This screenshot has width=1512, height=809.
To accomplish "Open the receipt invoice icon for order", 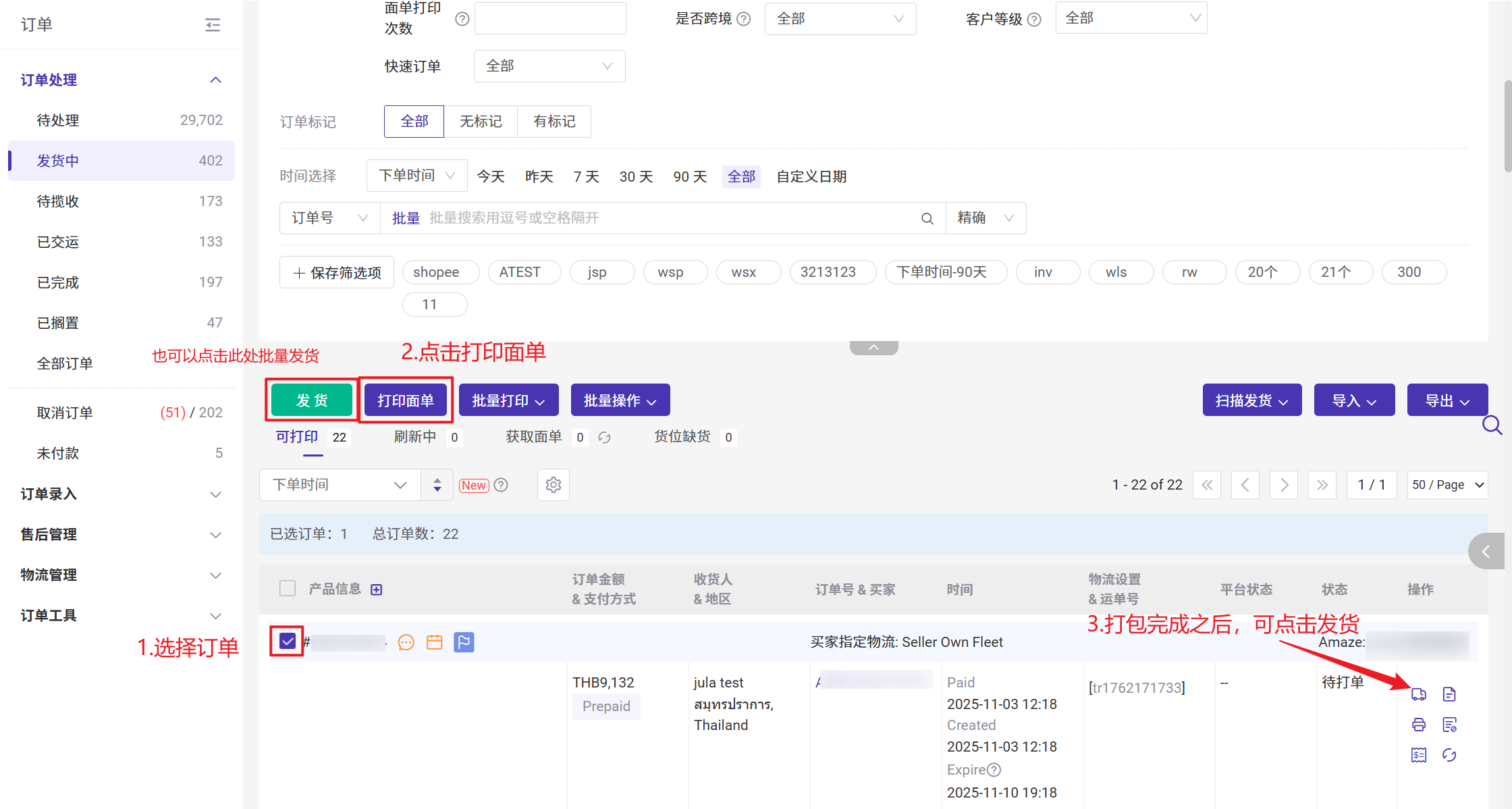I will point(1418,755).
